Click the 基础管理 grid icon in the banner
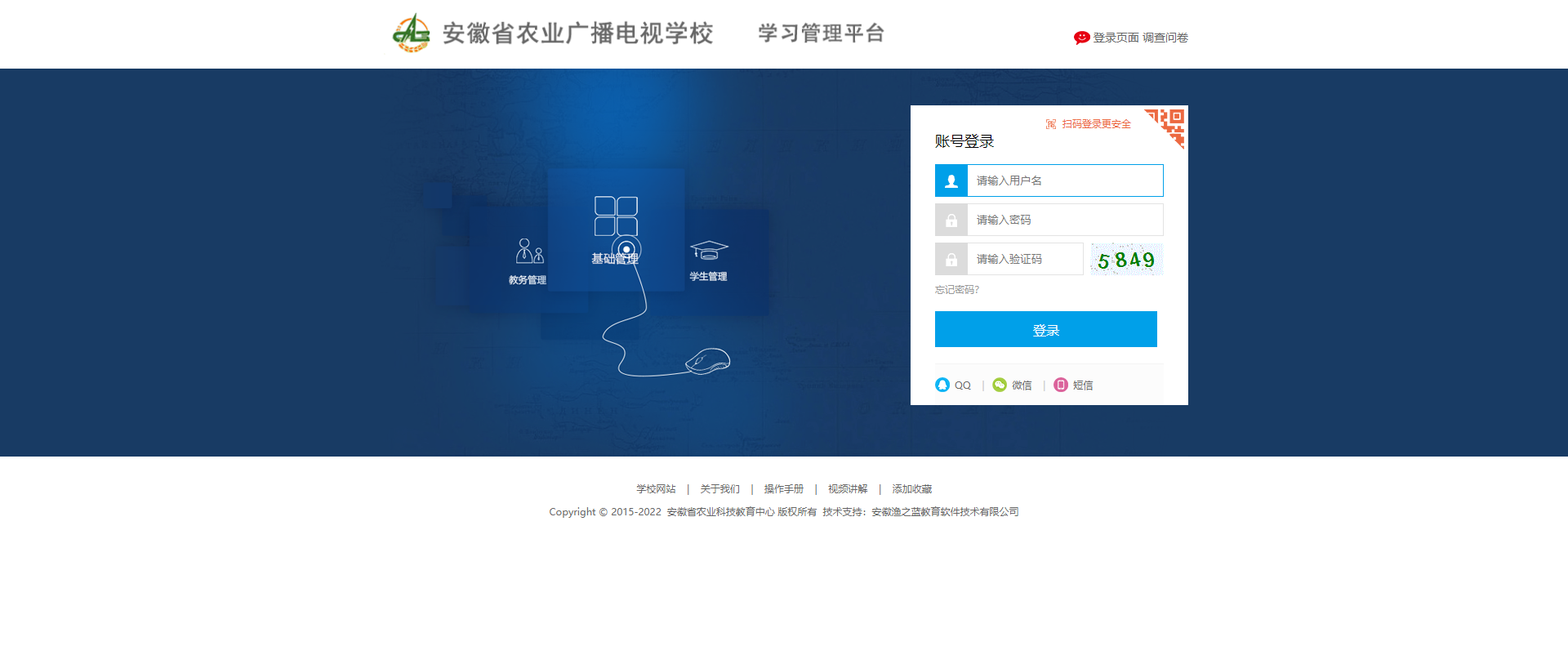 616,216
